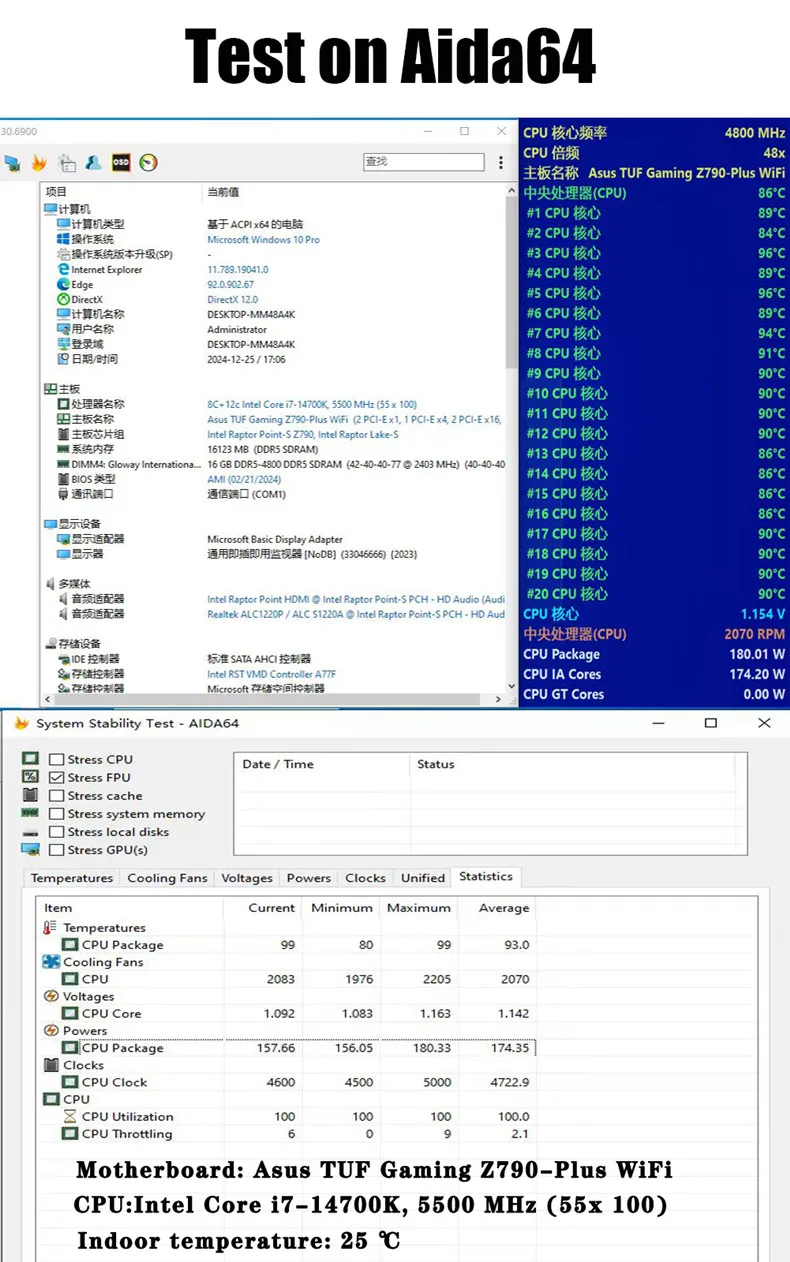The width and height of the screenshot is (790, 1262).
Task: Click the report document toolbar icon
Action: [x=67, y=162]
